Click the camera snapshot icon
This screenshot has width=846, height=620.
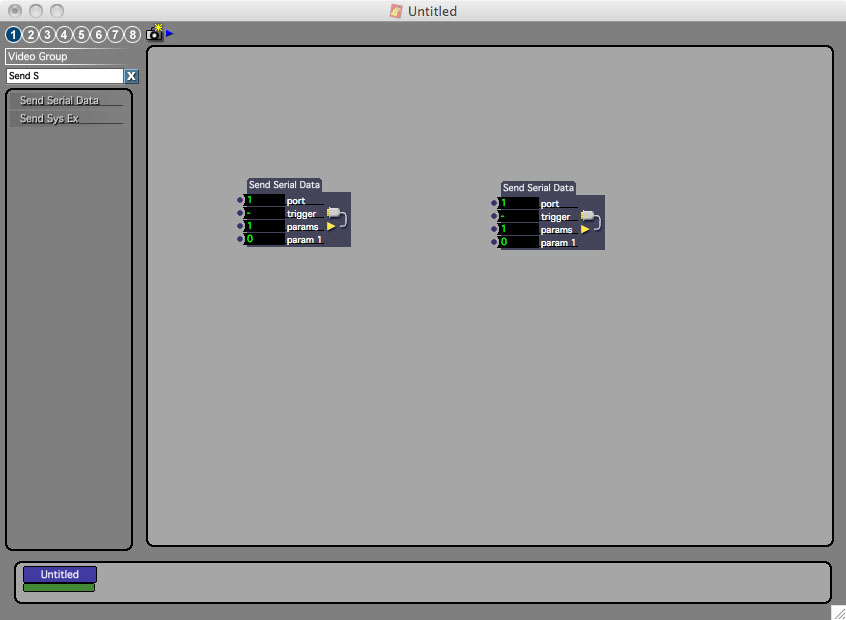154,33
